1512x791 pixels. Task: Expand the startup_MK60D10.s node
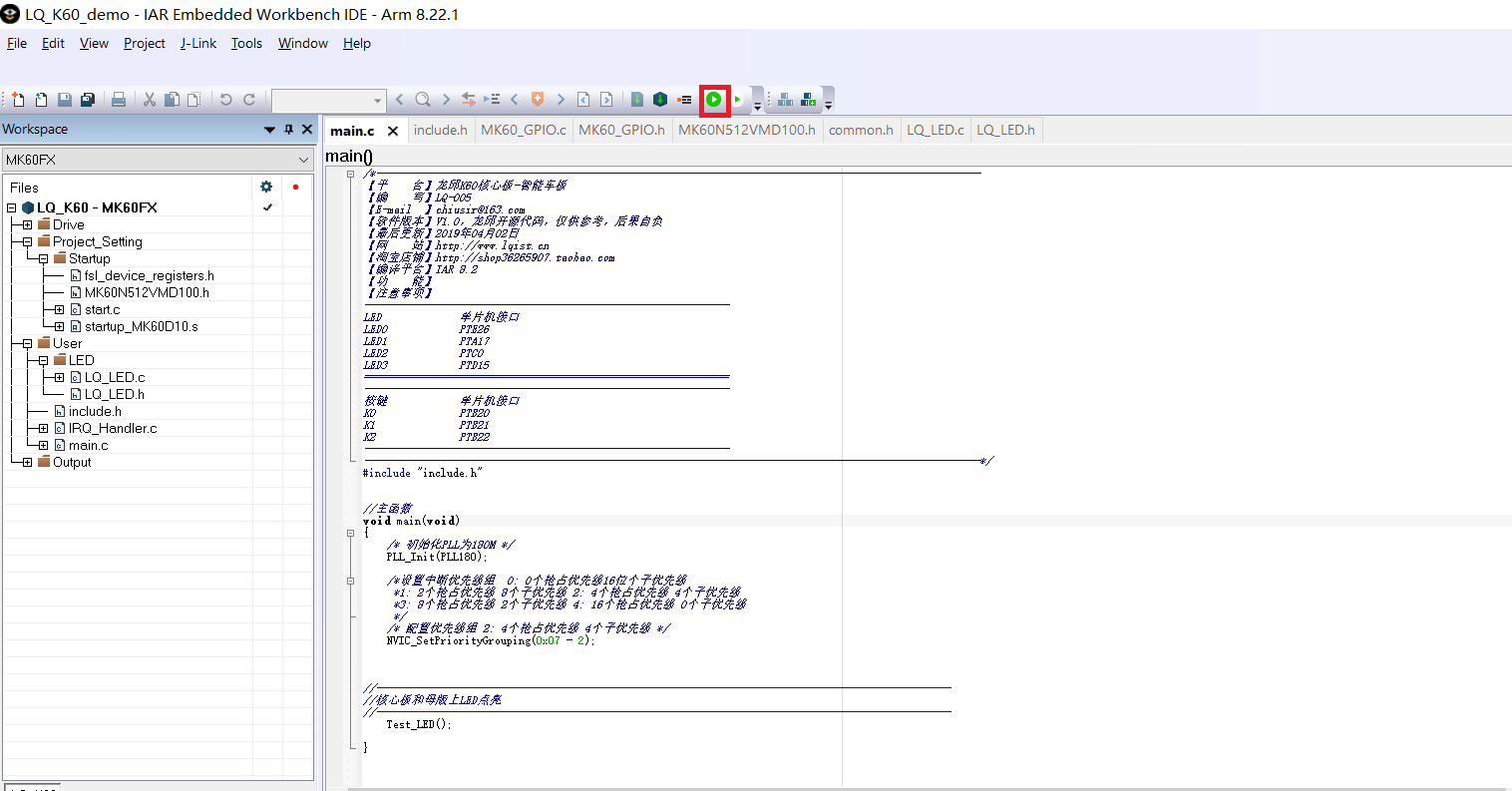(59, 326)
